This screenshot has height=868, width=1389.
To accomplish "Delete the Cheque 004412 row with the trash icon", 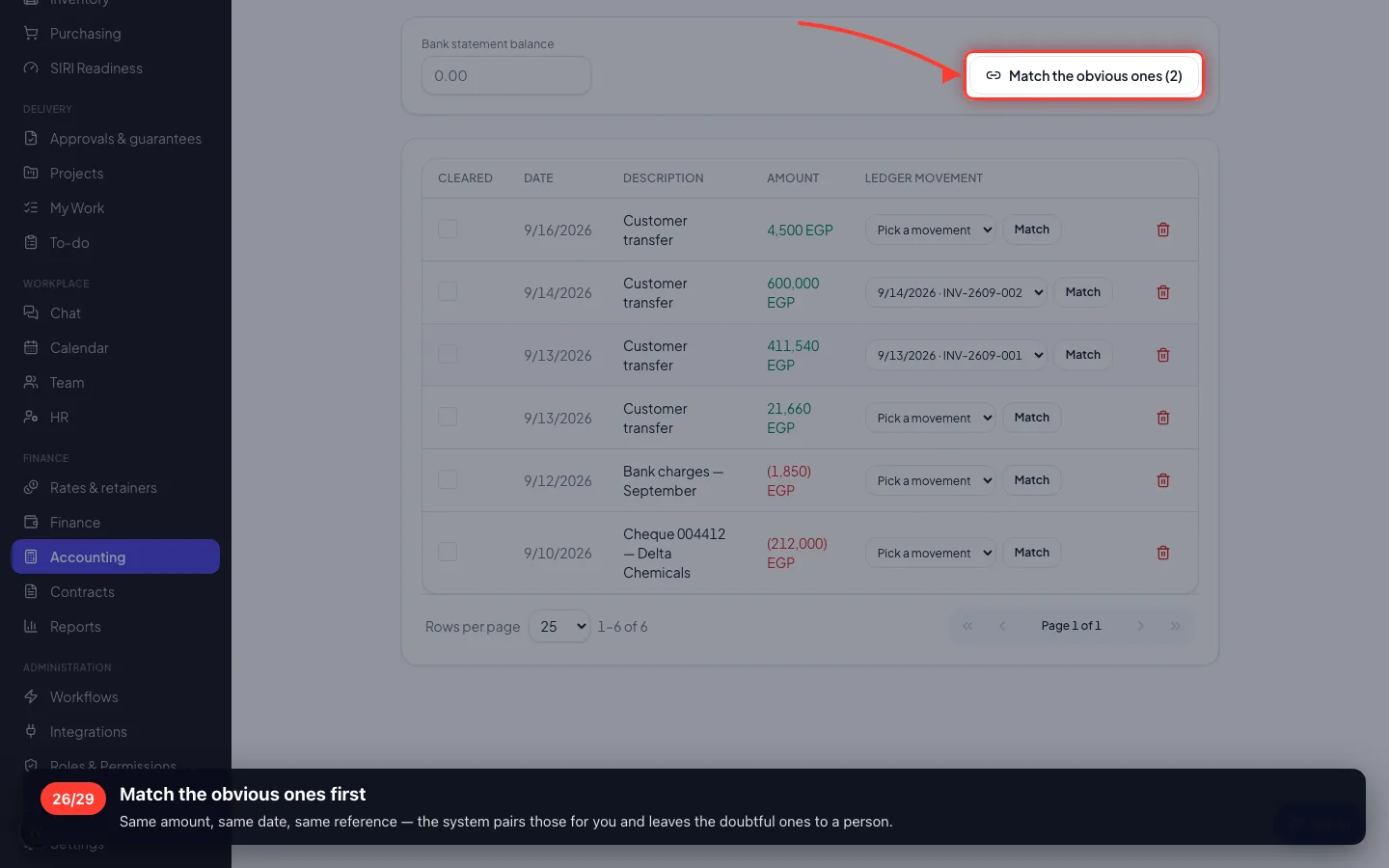I will [x=1163, y=553].
